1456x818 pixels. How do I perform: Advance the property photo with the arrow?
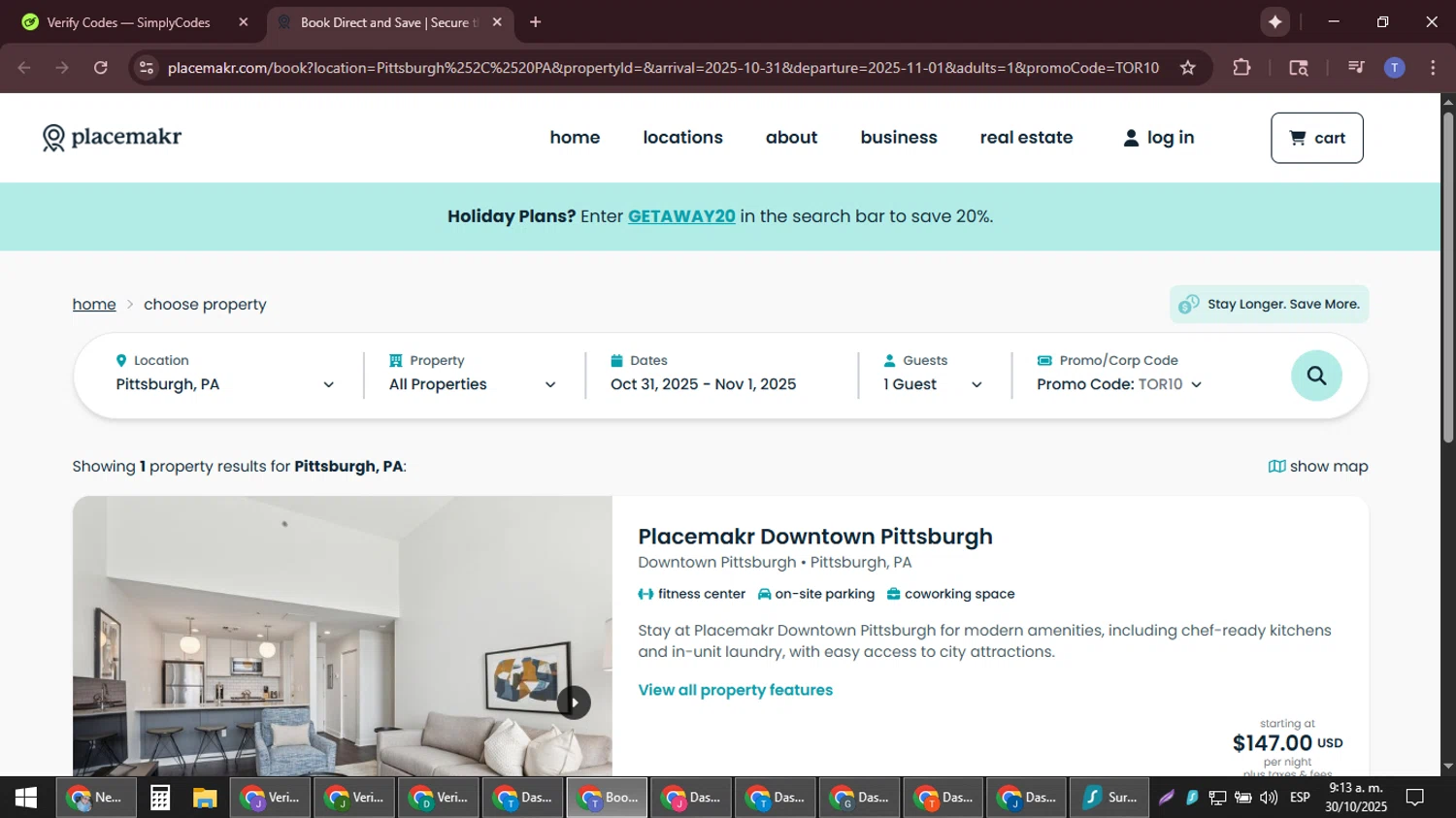pyautogui.click(x=574, y=703)
